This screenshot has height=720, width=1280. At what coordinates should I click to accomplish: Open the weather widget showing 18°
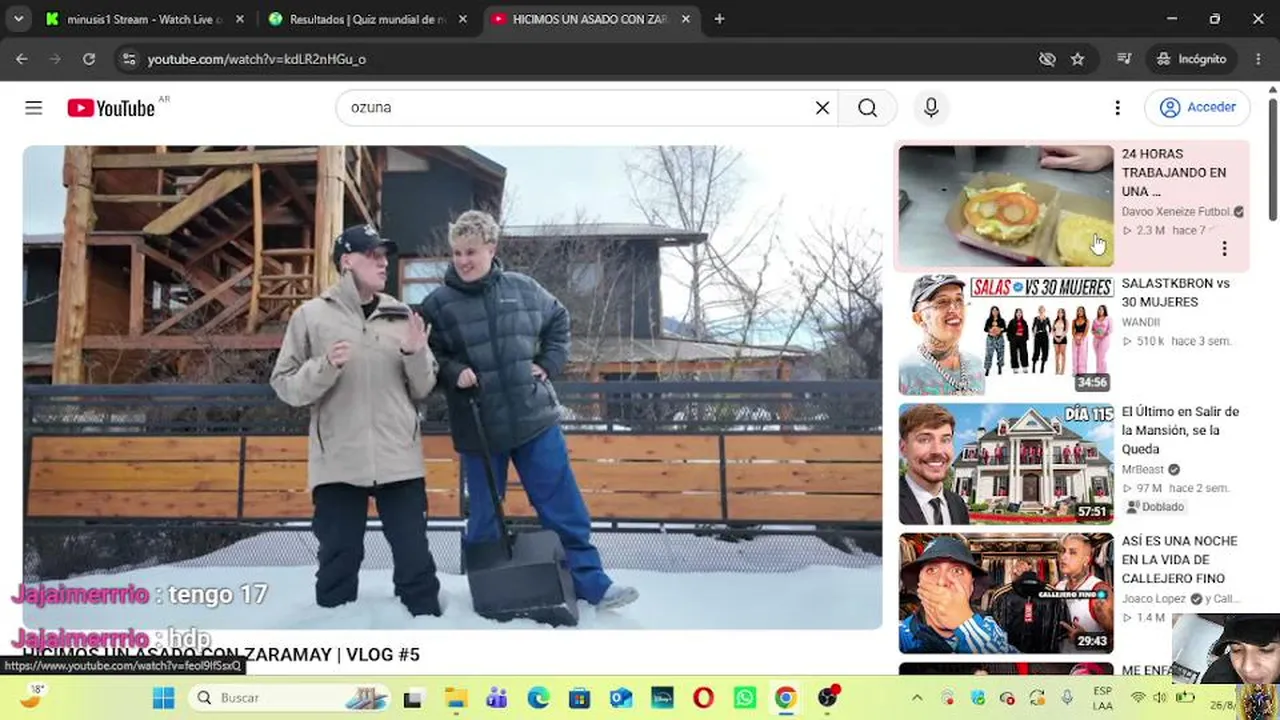[x=32, y=696]
